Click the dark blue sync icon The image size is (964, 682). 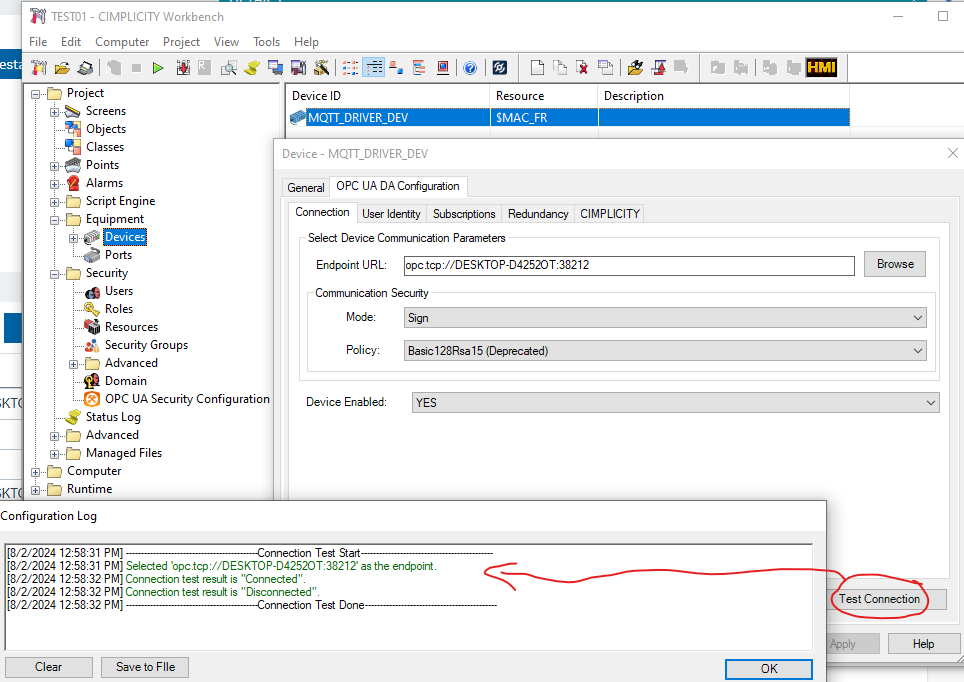(500, 68)
